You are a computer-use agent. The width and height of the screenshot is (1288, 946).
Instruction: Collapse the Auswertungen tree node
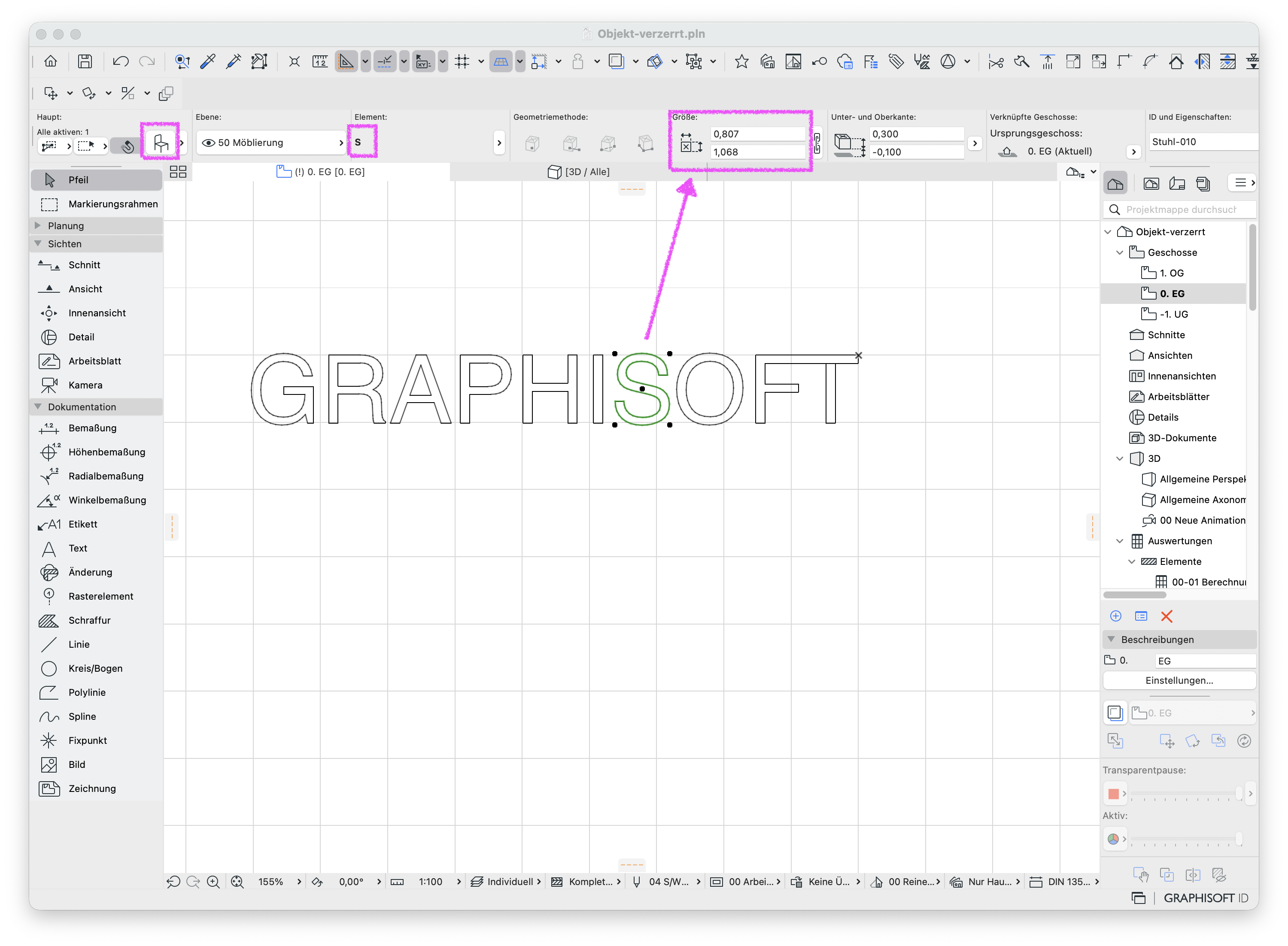(x=1120, y=541)
